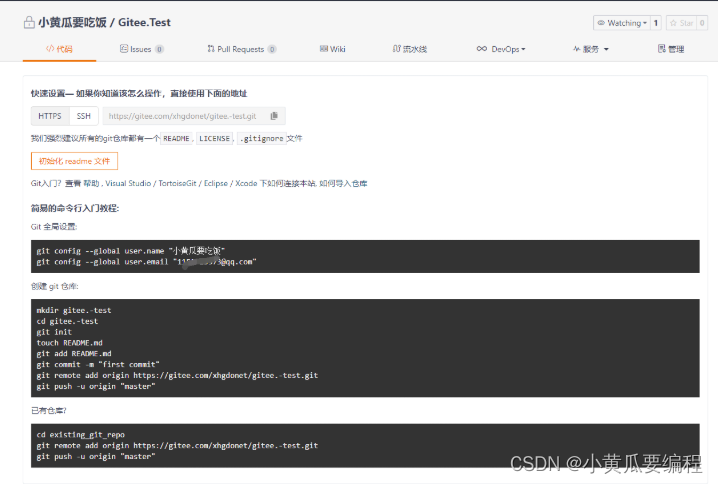Expand the DevOps dropdown menu
The height and width of the screenshot is (484, 718).
(x=502, y=49)
